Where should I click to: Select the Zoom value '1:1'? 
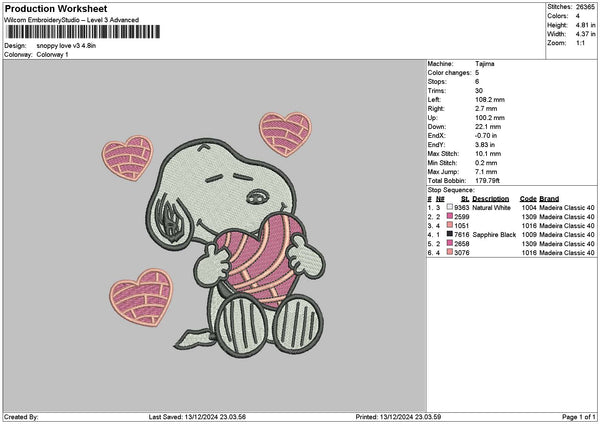[x=580, y=43]
